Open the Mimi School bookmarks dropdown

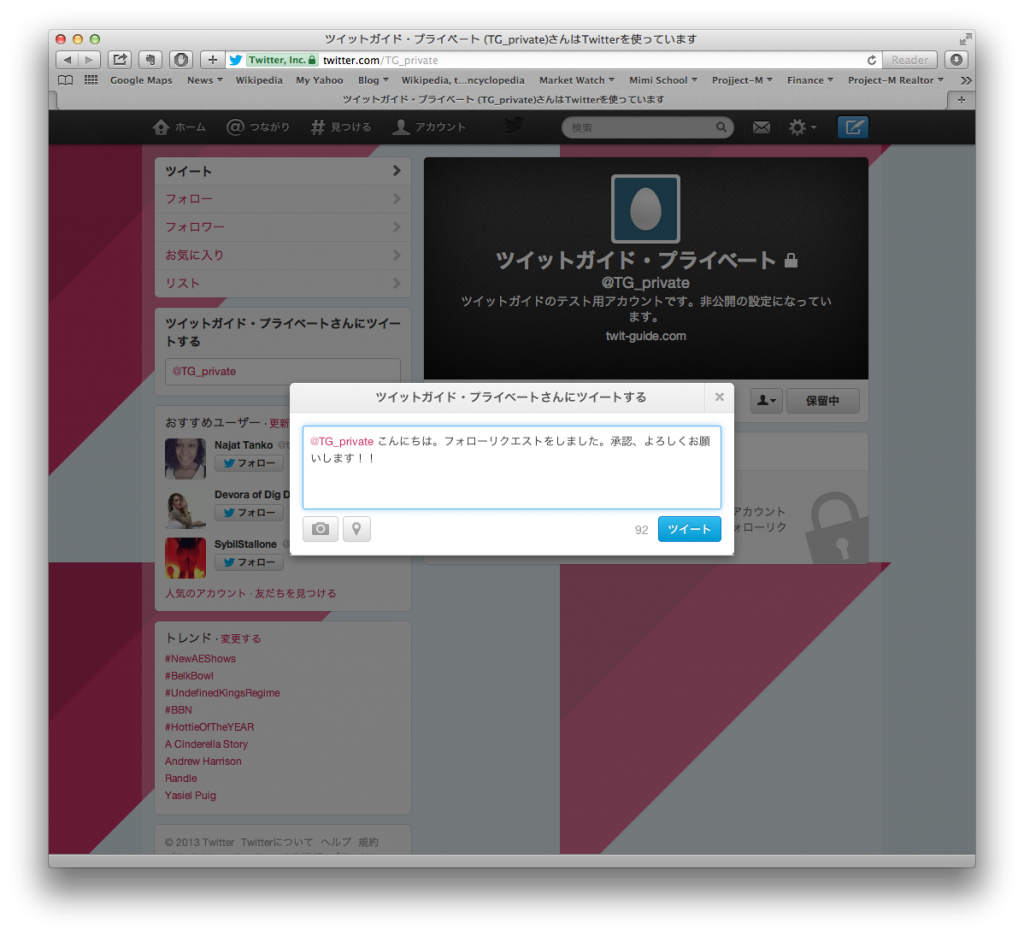(x=663, y=80)
